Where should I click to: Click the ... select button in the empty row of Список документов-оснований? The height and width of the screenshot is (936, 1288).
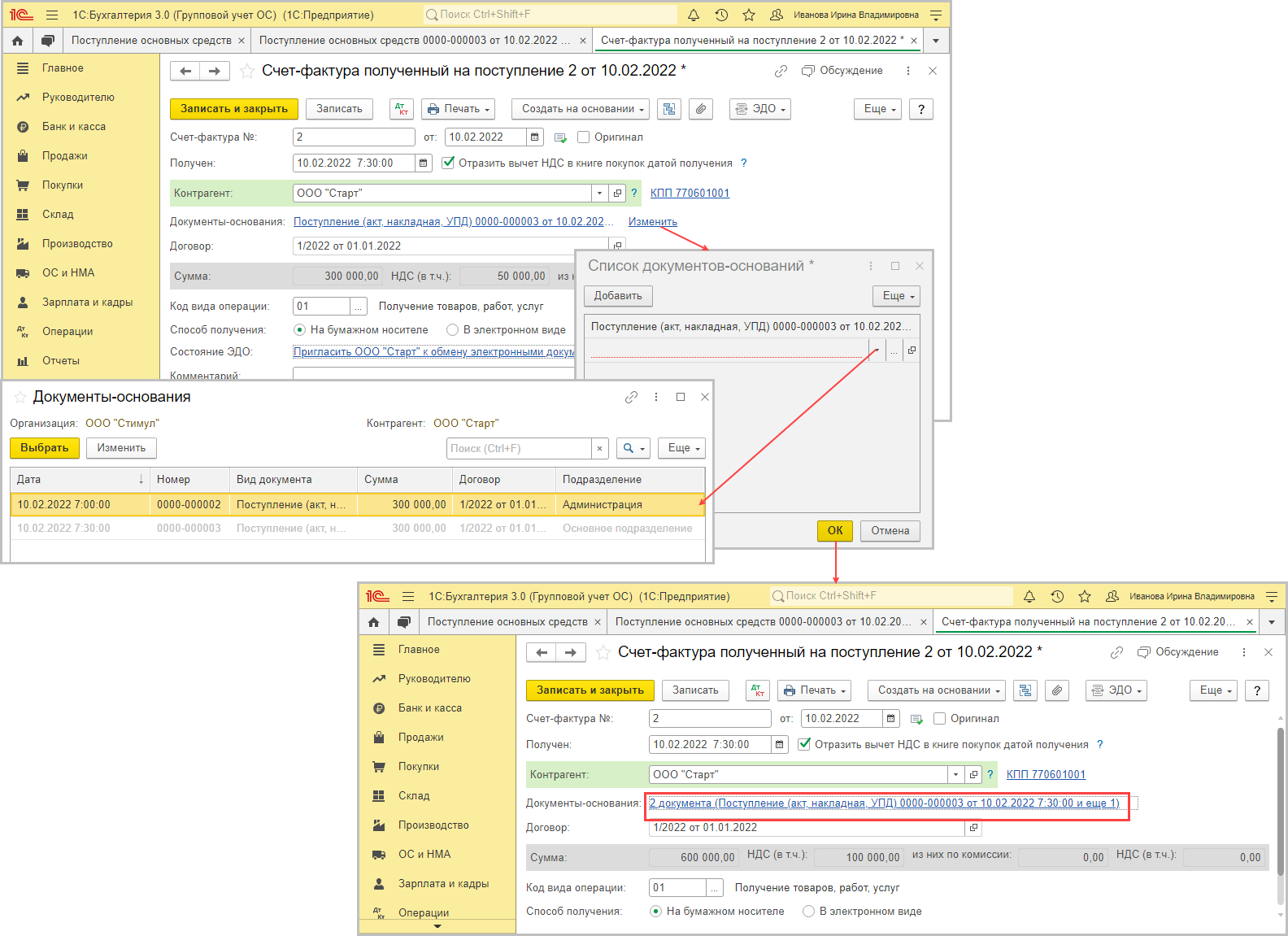click(x=894, y=350)
